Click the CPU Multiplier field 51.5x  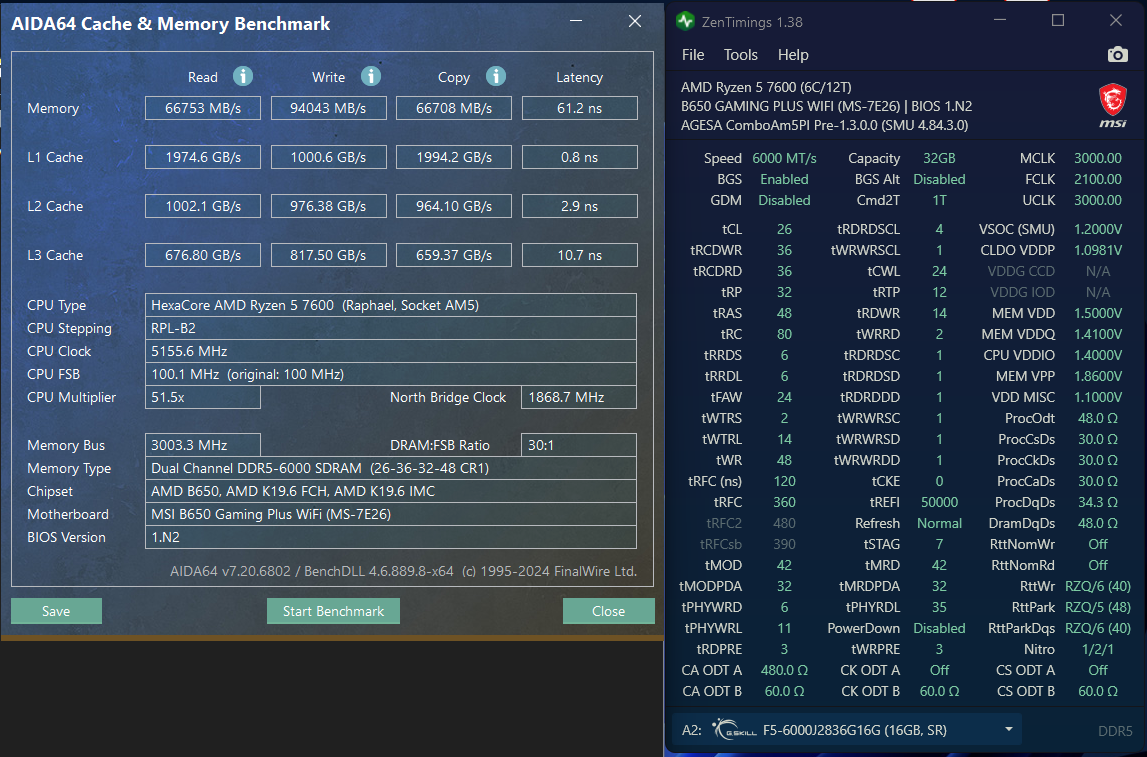203,397
